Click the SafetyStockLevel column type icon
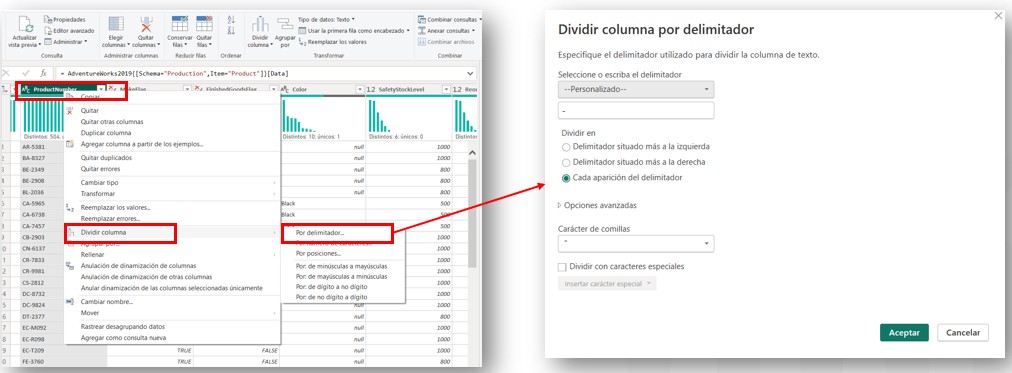The width and height of the screenshot is (1012, 373). pos(371,89)
